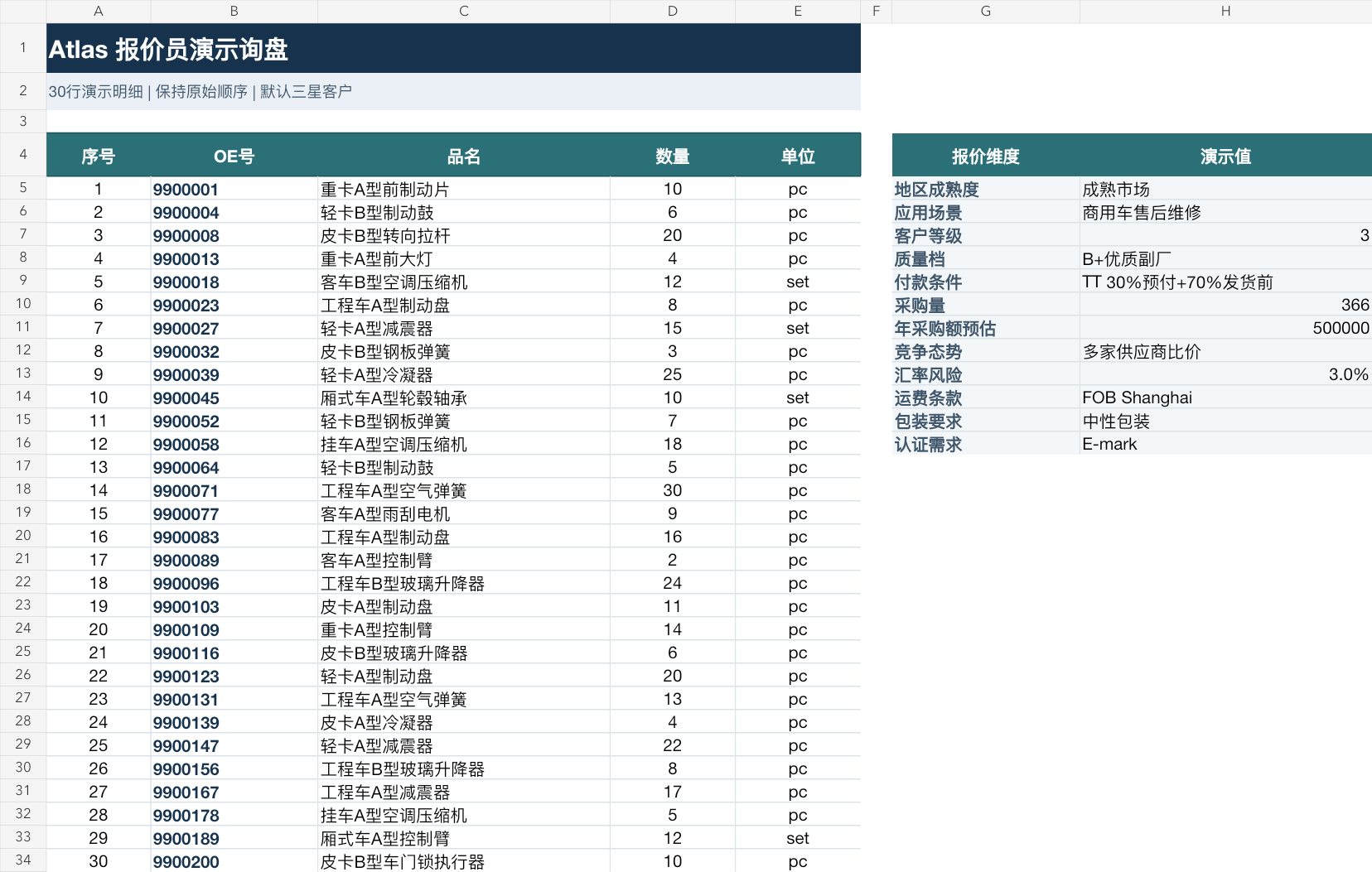Select row 20 header
Viewport: 1372px width, 872px height.
point(23,536)
